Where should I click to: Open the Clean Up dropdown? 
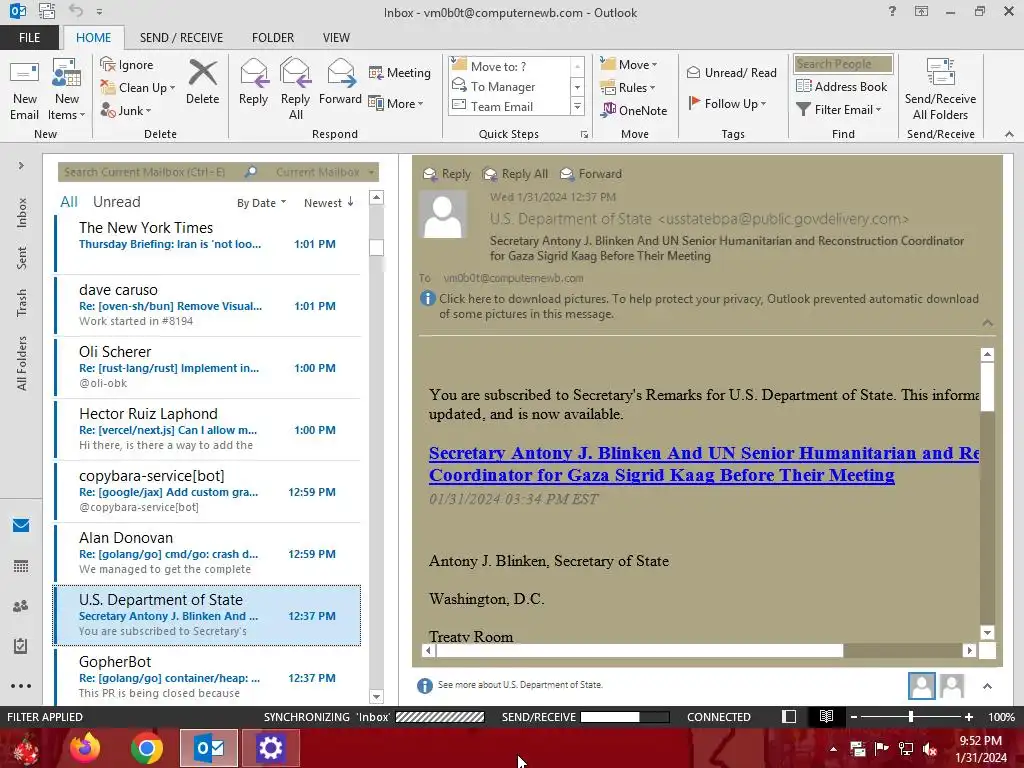point(138,88)
